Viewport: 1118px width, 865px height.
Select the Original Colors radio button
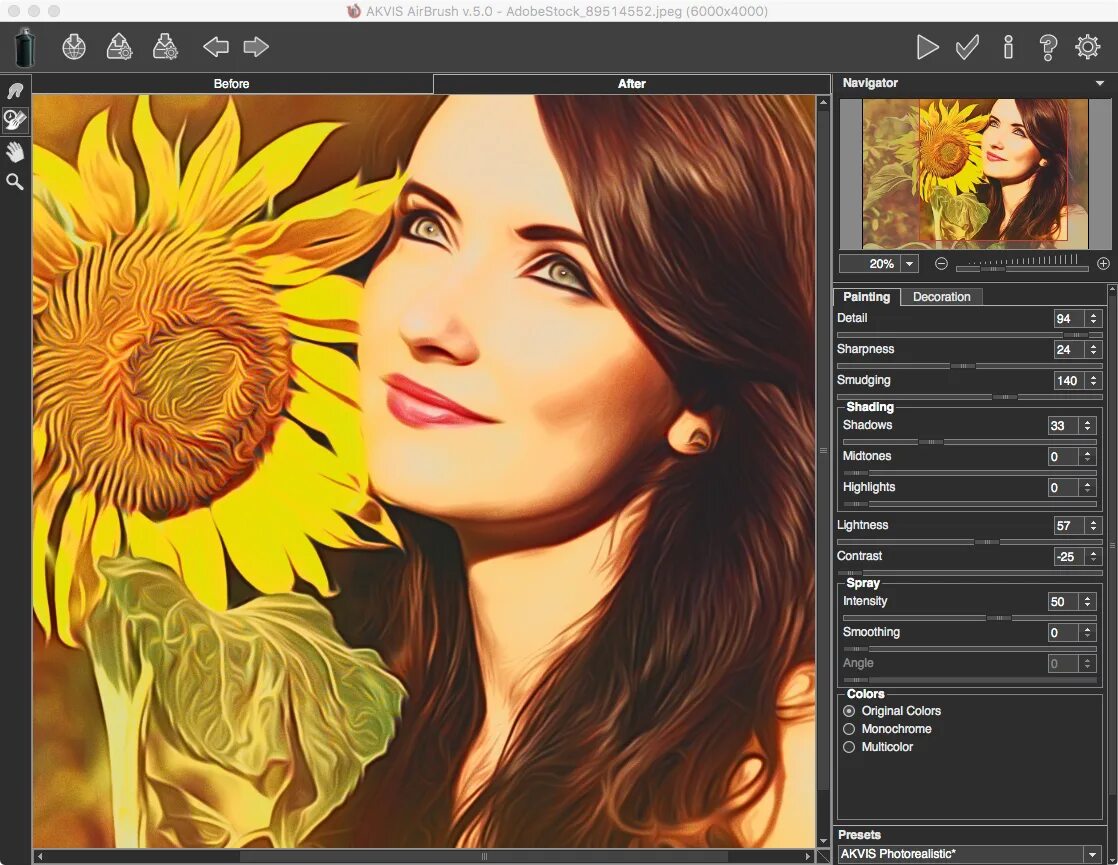click(849, 711)
